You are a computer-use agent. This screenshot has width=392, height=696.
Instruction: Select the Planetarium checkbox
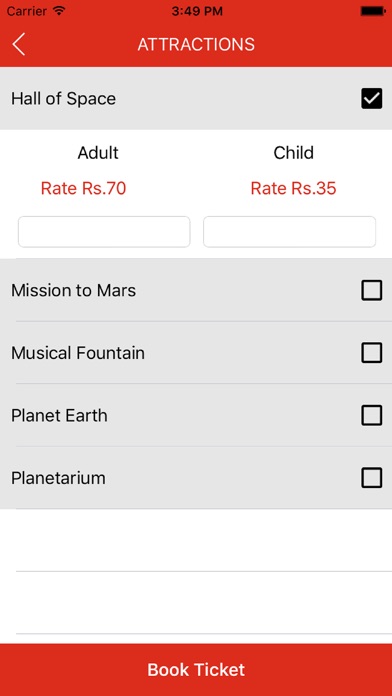(372, 478)
